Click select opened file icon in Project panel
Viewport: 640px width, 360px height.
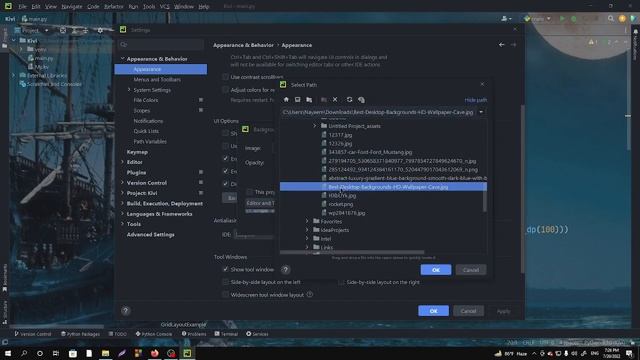click(63, 30)
